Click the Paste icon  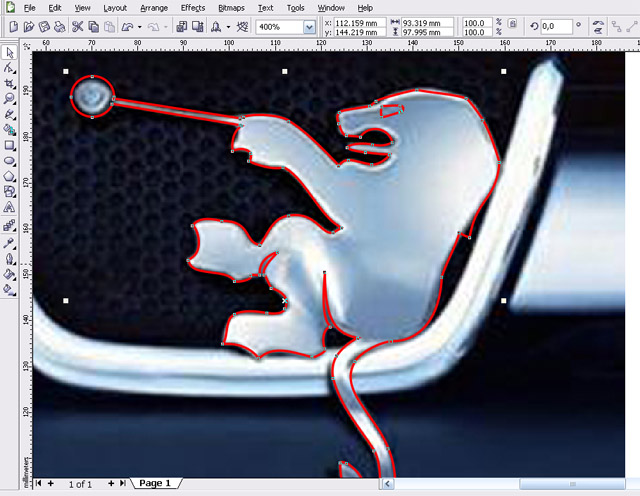109,27
